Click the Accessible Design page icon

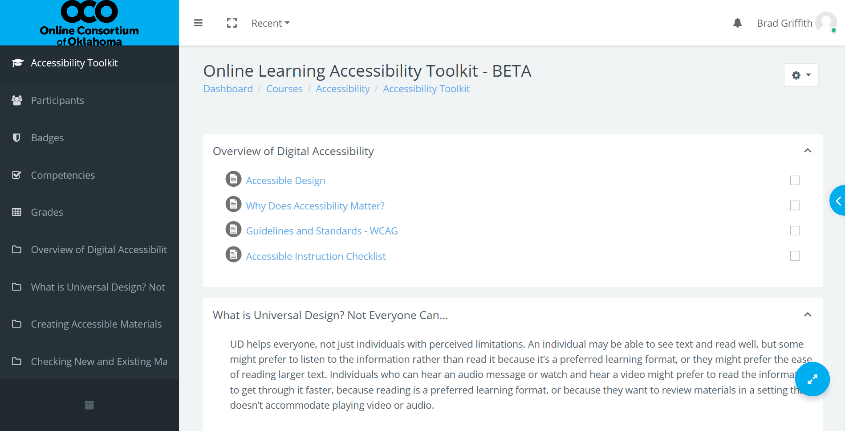click(x=233, y=180)
